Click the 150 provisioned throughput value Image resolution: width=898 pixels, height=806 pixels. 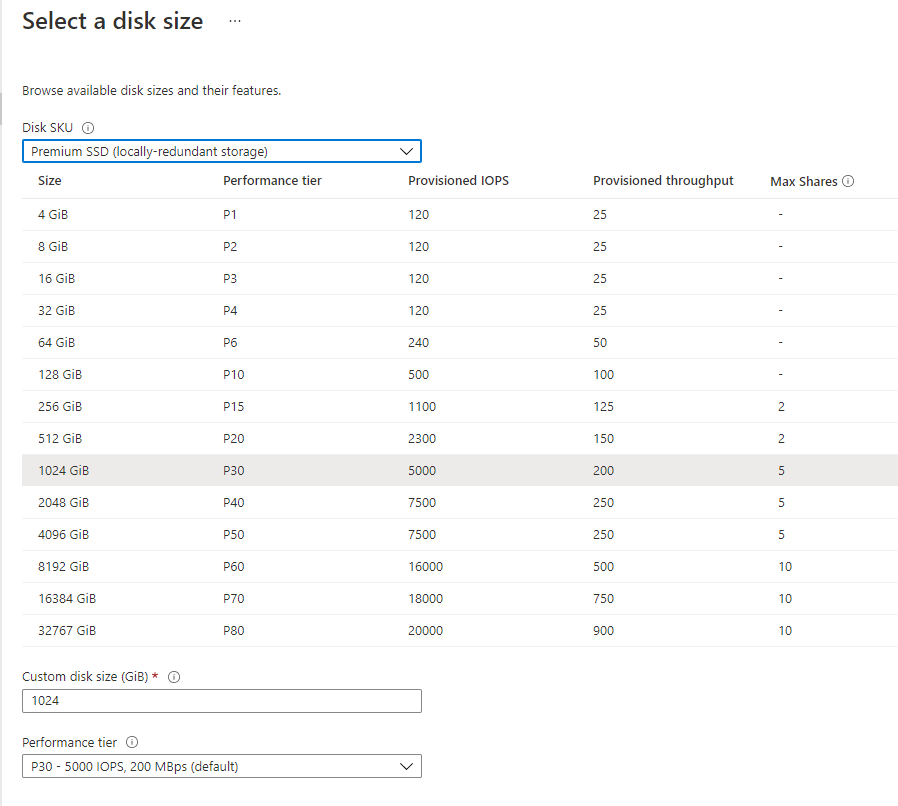click(604, 439)
